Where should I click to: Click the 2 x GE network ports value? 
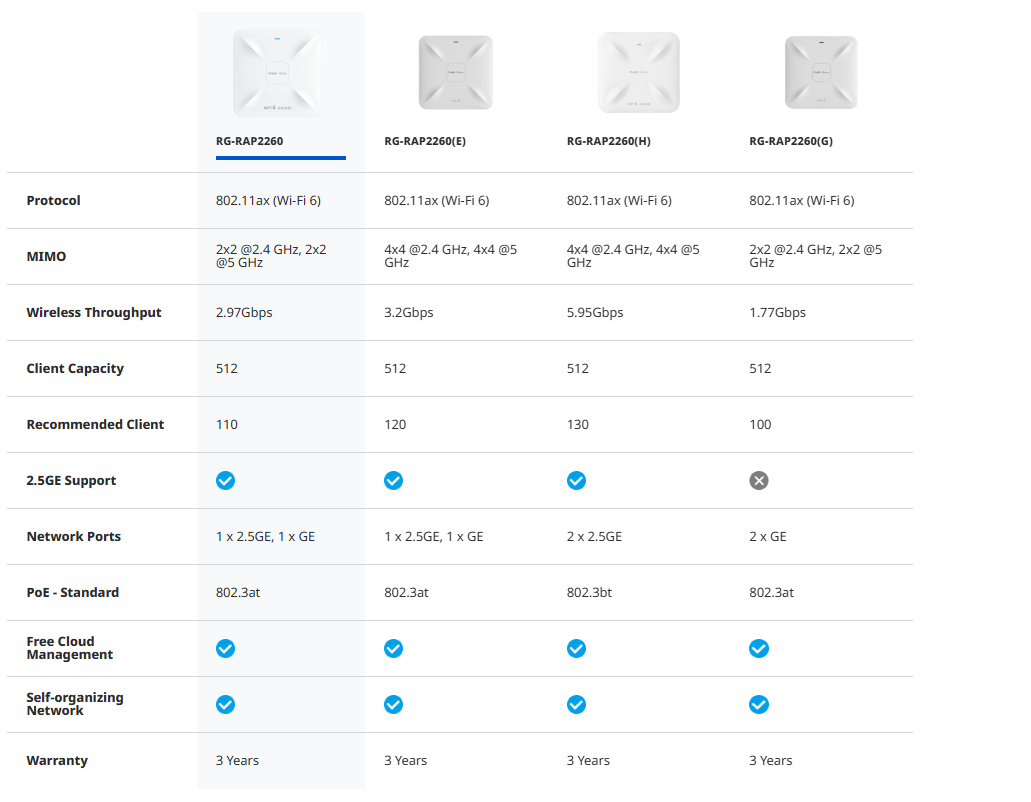pos(768,536)
